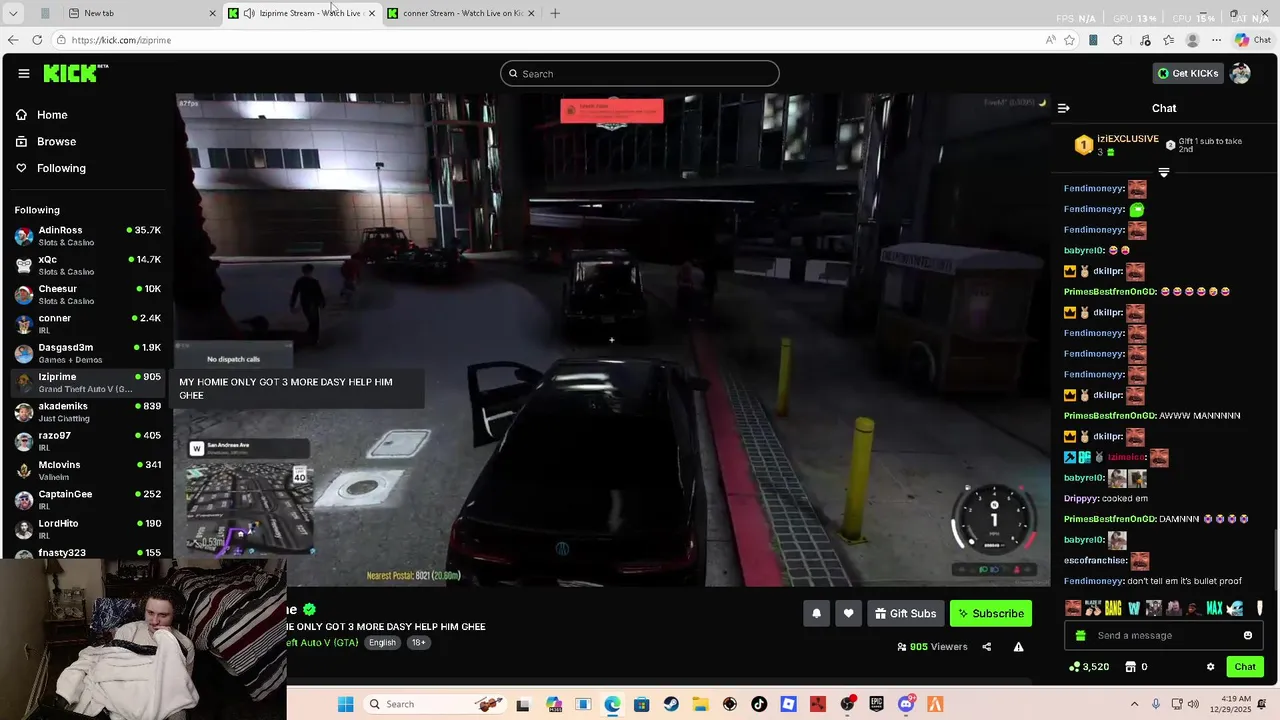Click the Gift Subs button
This screenshot has height=720, width=1280.
tap(905, 613)
